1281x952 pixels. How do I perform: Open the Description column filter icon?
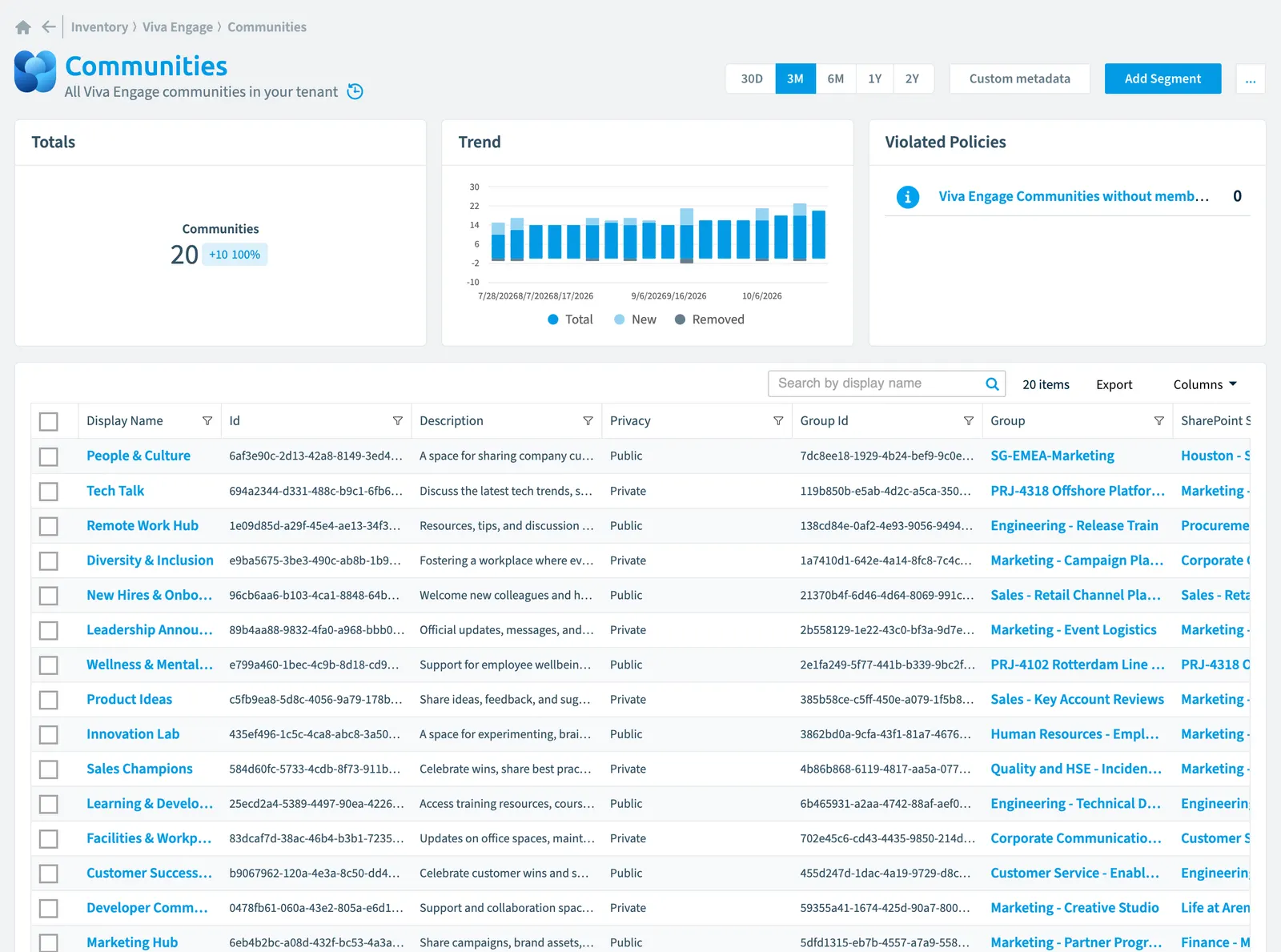point(588,421)
